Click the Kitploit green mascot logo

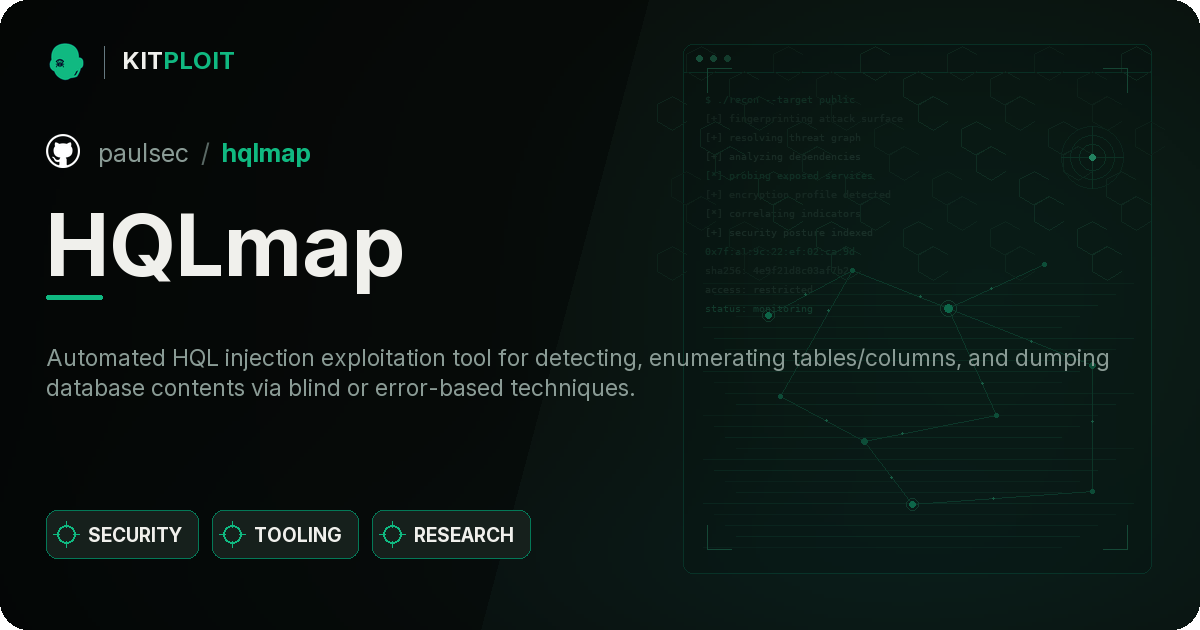click(x=66, y=61)
